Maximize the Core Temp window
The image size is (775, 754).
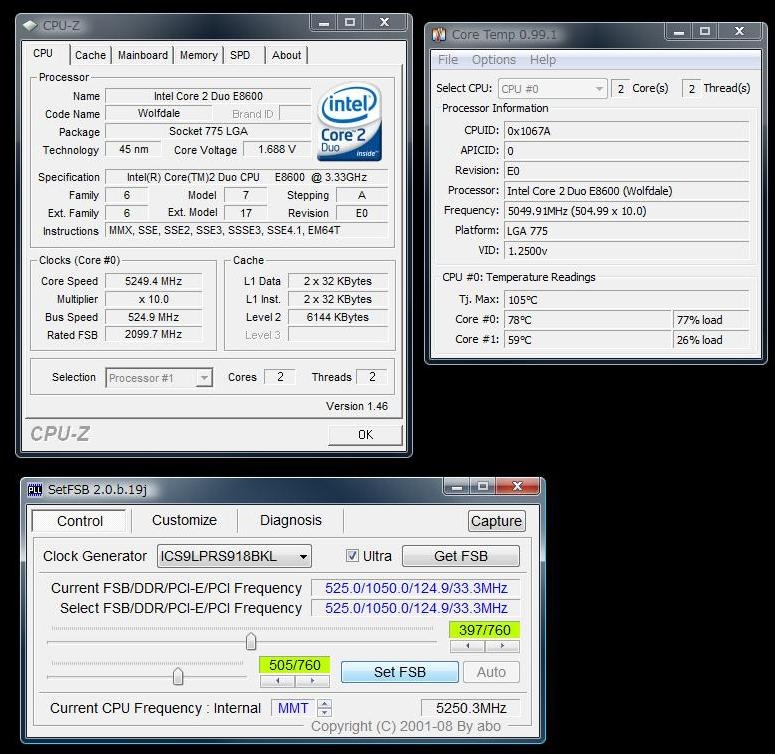[705, 32]
